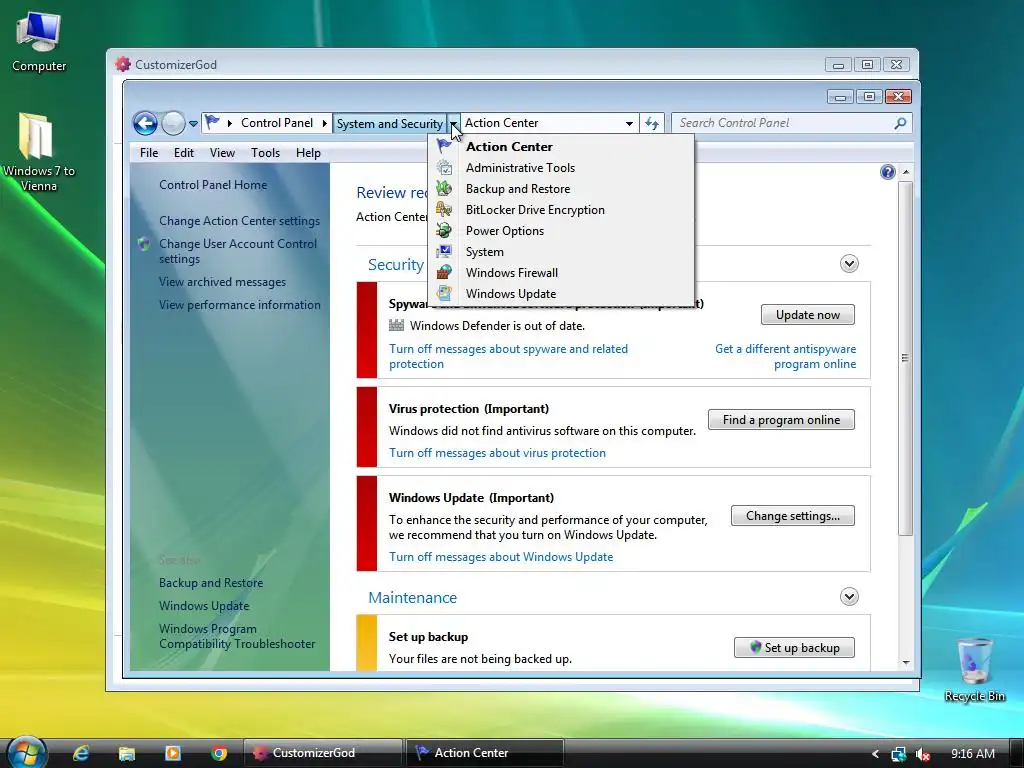Open the Windows Start orb
This screenshot has width=1024, height=768.
pos(26,752)
